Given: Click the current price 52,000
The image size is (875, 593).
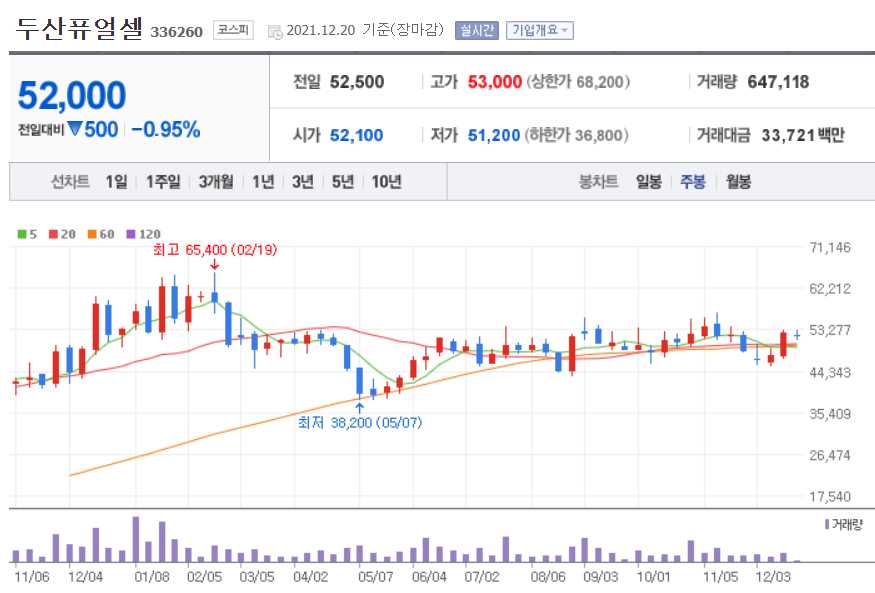Looking at the screenshot, I should click(72, 95).
